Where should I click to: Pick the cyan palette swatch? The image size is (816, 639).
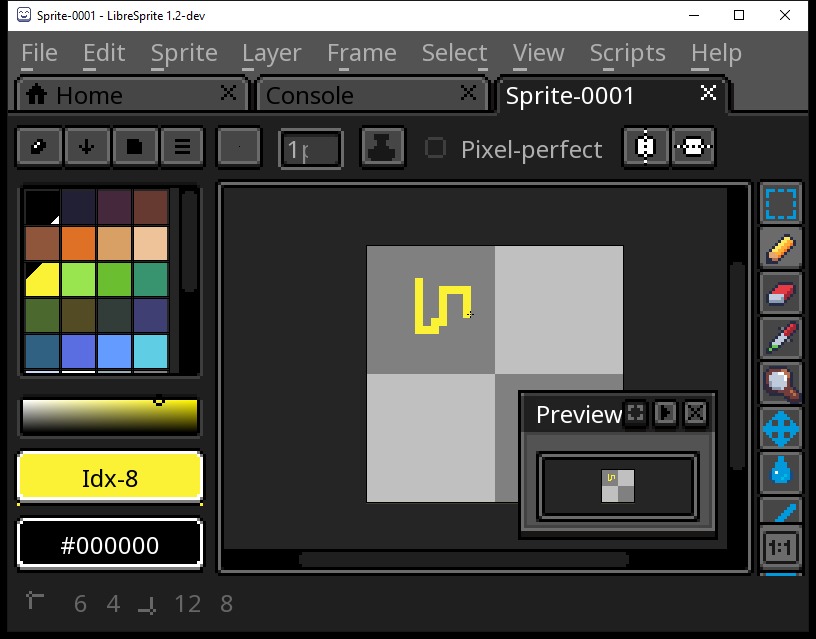pos(151,352)
